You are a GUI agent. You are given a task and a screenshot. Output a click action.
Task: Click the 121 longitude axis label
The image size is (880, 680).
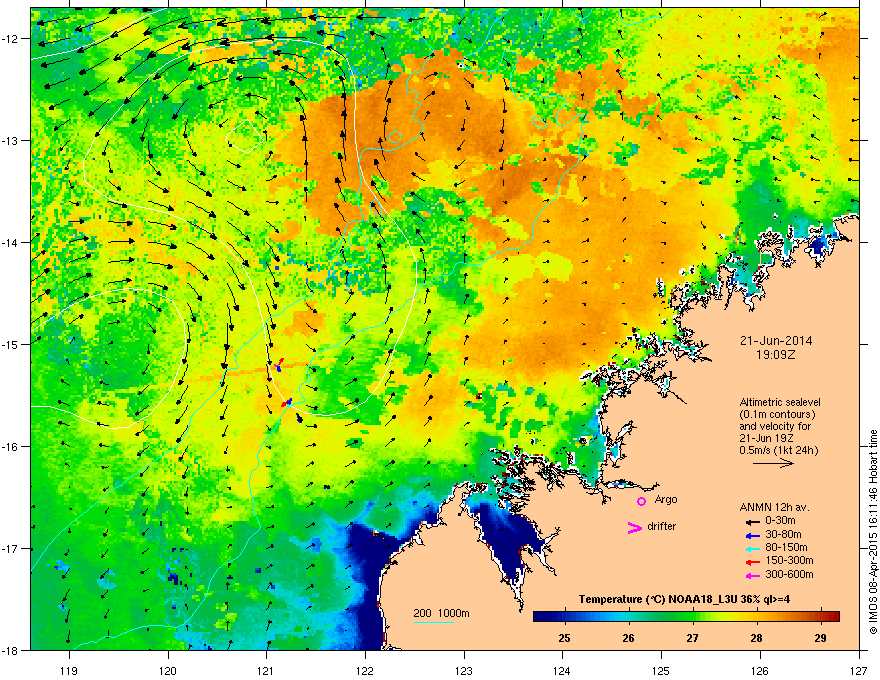point(267,670)
